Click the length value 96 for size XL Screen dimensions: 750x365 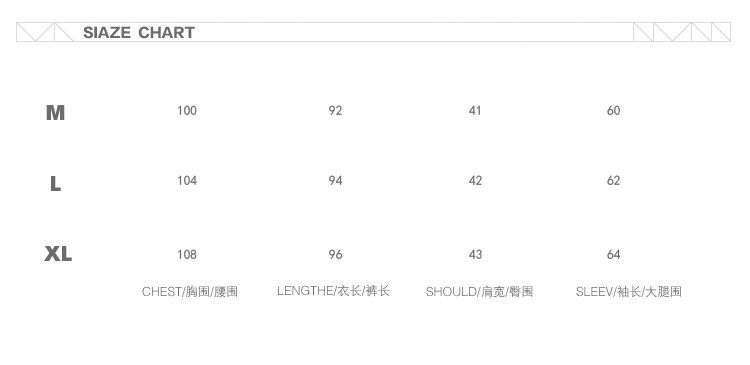335,254
